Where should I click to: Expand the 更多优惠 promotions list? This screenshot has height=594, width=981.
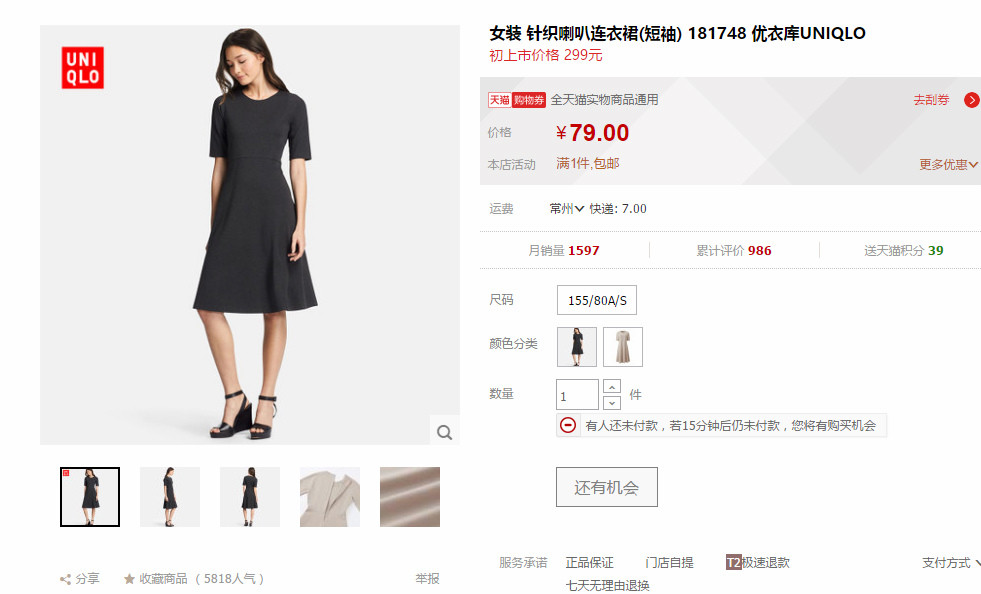948,165
